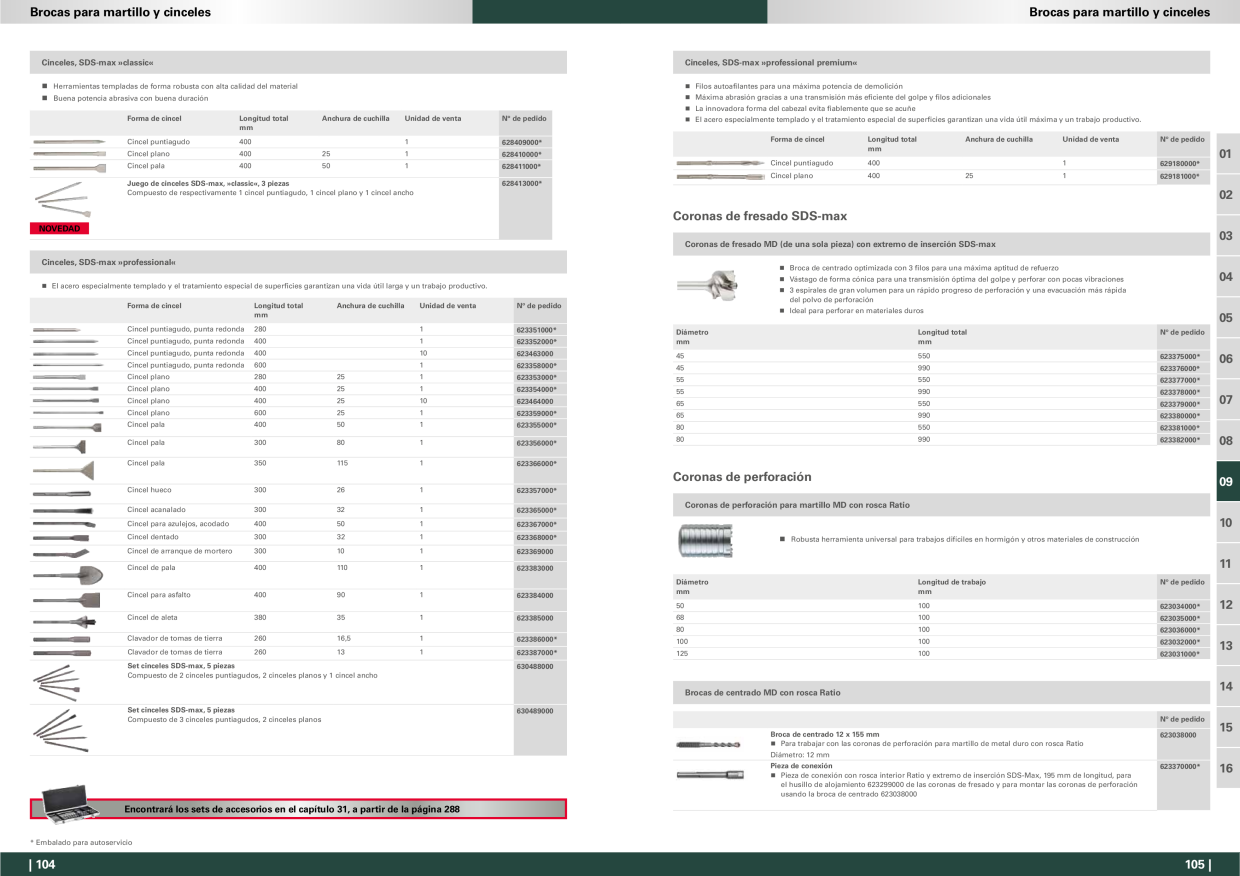Image resolution: width=1240 pixels, height=876 pixels.
Task: Select order number 623375000*
Action: coord(1180,356)
